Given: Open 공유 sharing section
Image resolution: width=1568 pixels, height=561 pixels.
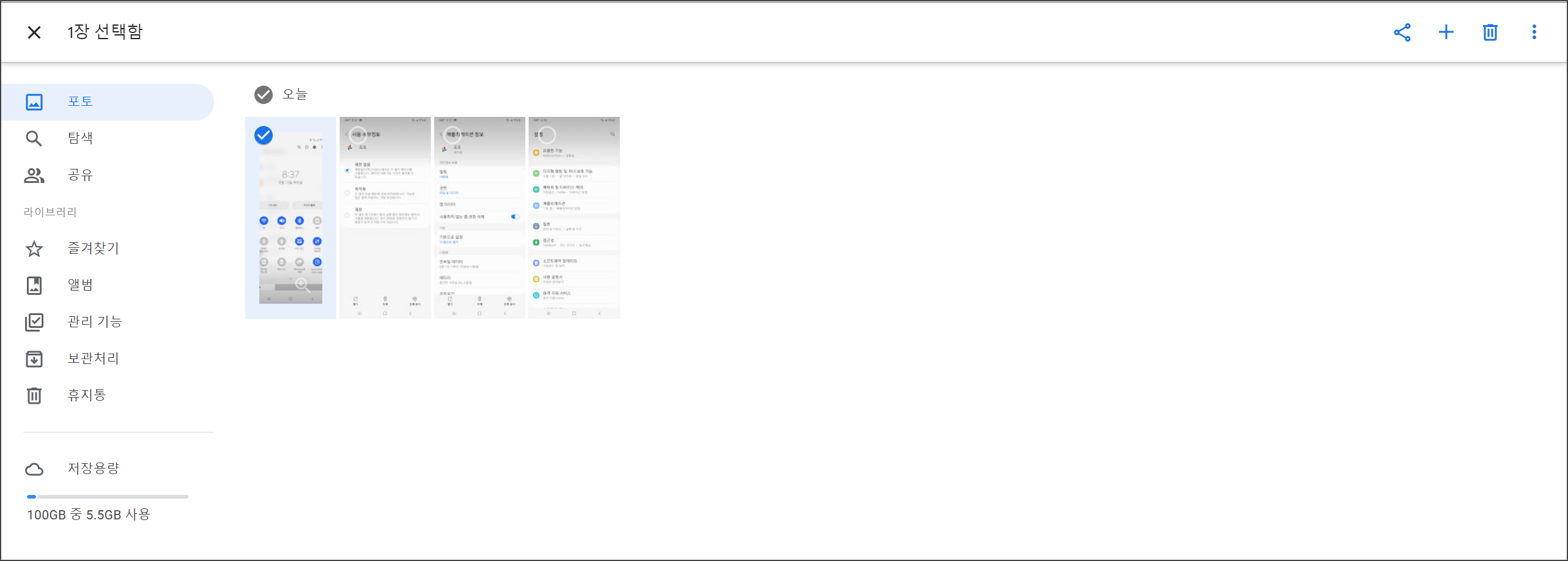Looking at the screenshot, I should point(108,175).
